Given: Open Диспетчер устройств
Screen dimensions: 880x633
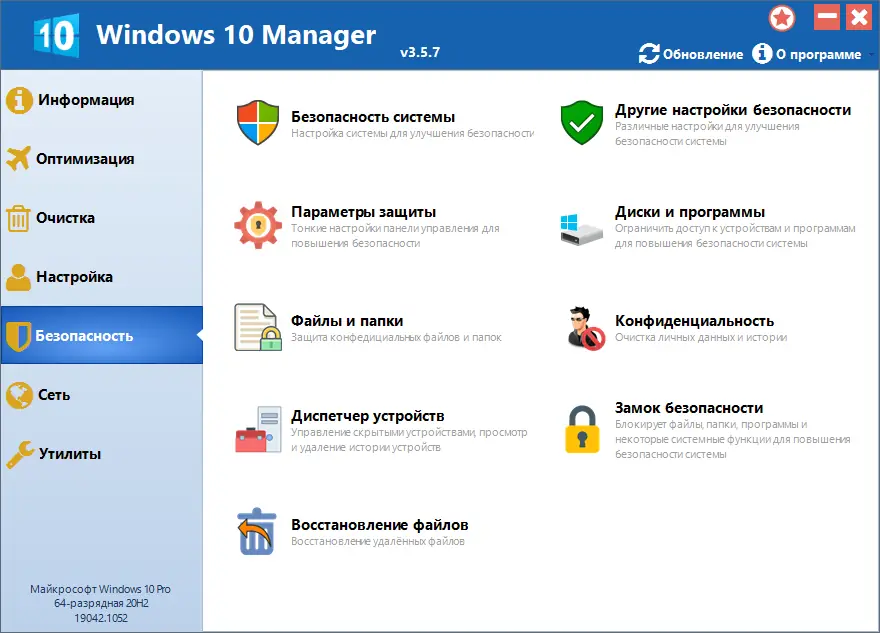Looking at the screenshot, I should pos(368,416).
